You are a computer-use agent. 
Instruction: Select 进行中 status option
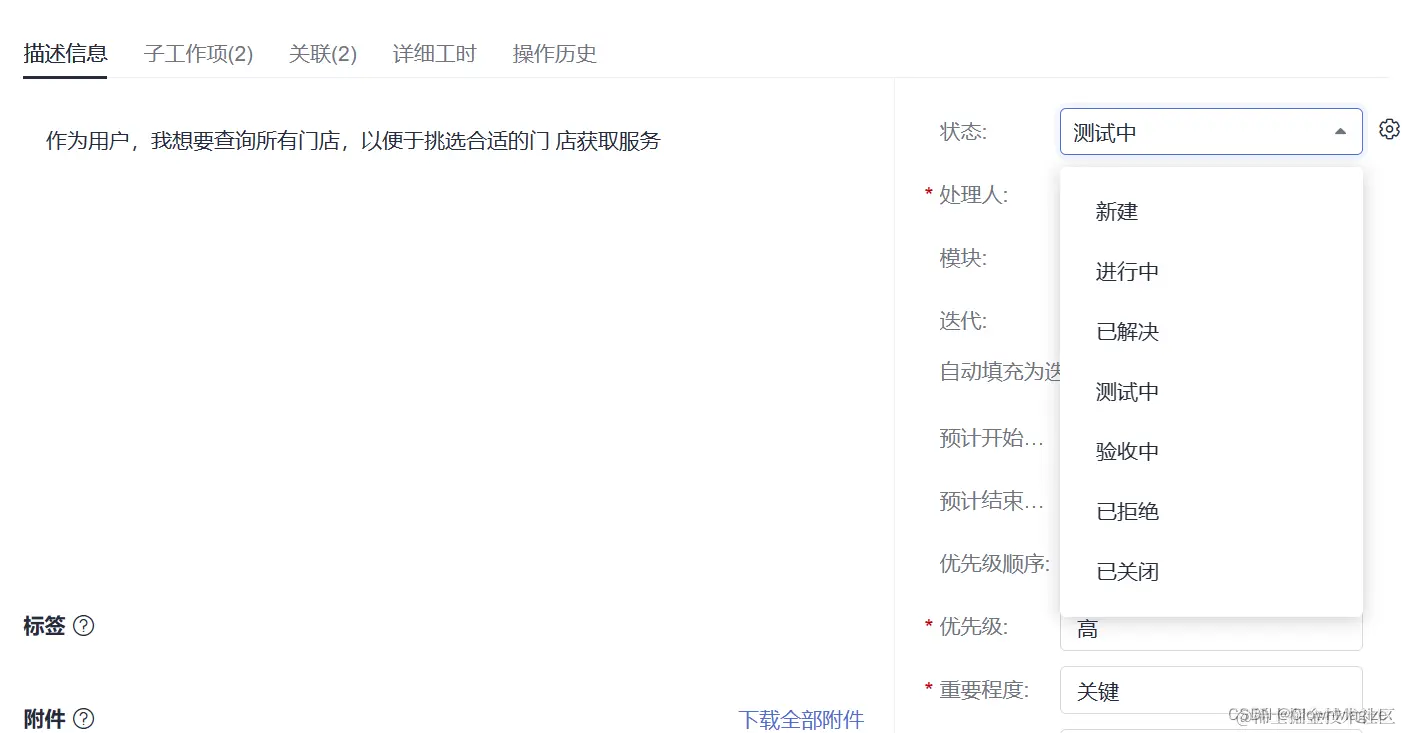point(1211,272)
